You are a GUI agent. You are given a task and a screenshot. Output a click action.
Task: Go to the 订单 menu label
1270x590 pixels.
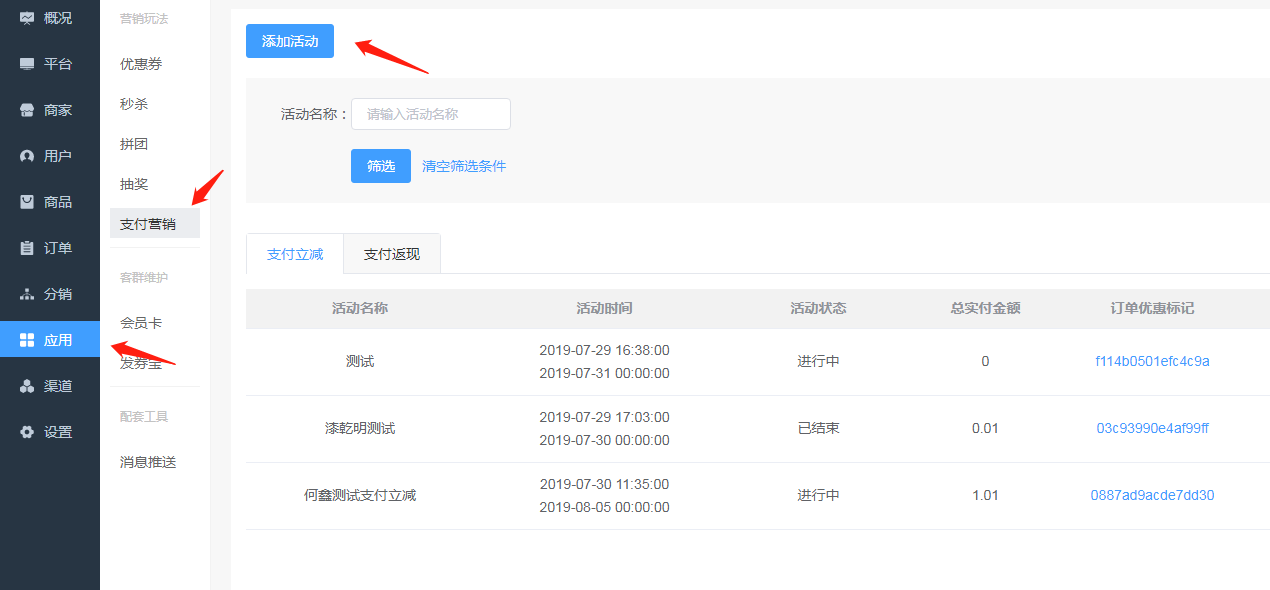(x=58, y=248)
